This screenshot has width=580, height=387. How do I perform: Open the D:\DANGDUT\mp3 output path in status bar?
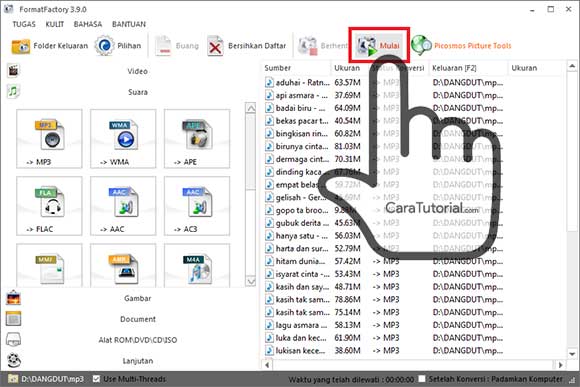[46, 379]
